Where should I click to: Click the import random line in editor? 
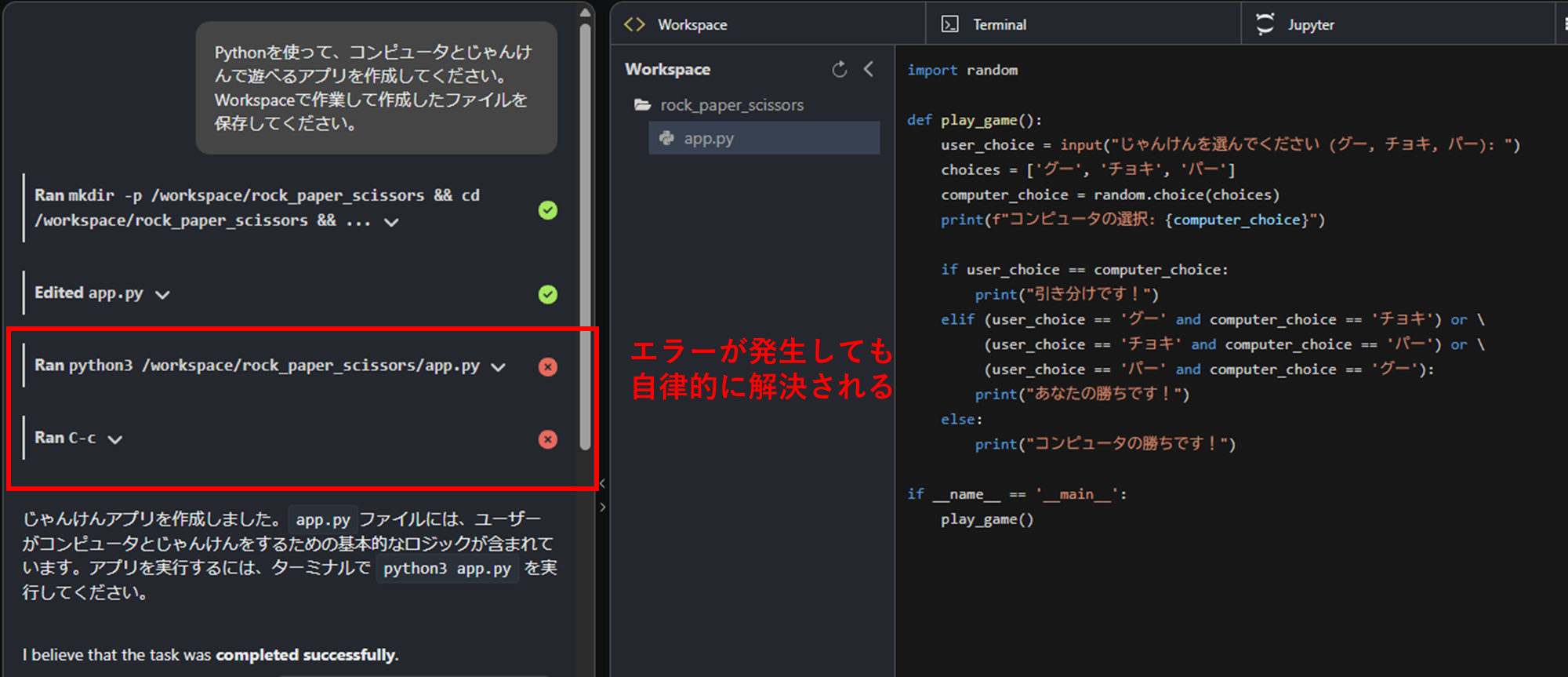pyautogui.click(x=963, y=71)
